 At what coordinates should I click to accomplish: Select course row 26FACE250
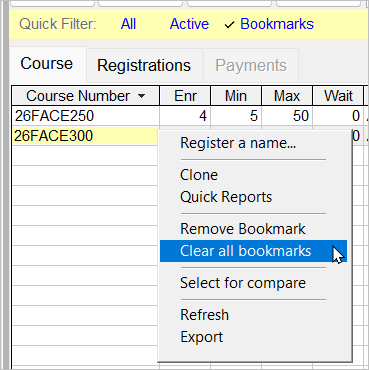[x=86, y=116]
